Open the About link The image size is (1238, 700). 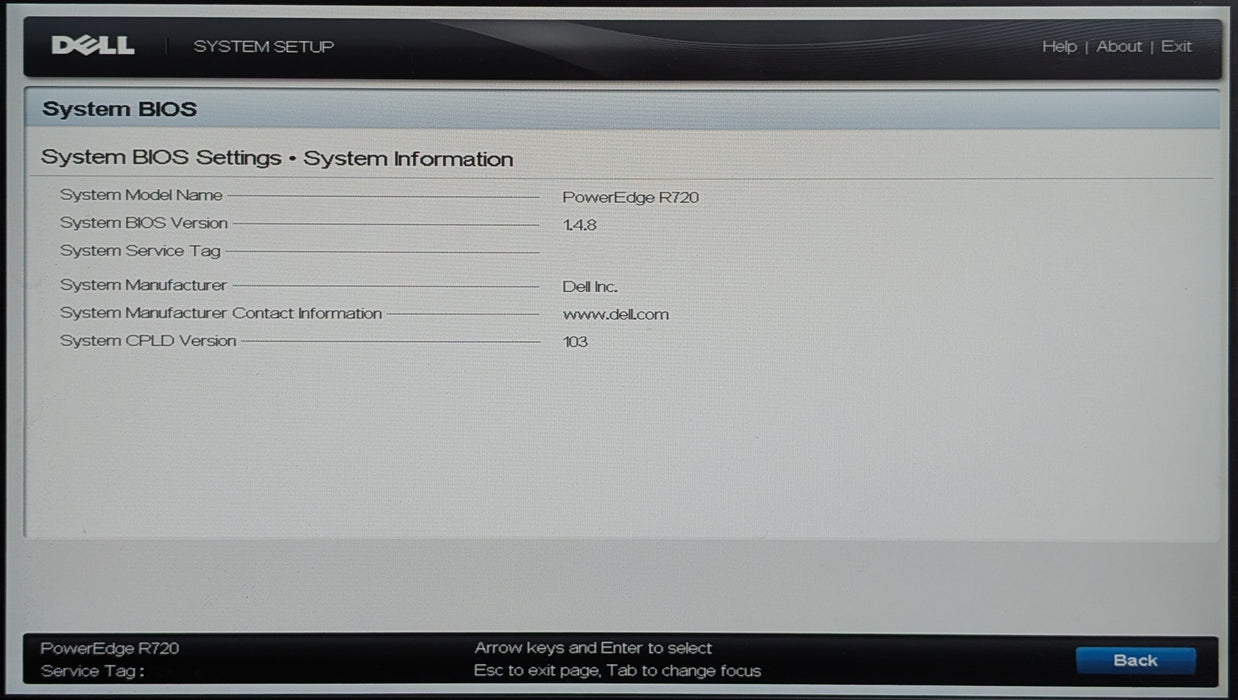pos(1119,46)
